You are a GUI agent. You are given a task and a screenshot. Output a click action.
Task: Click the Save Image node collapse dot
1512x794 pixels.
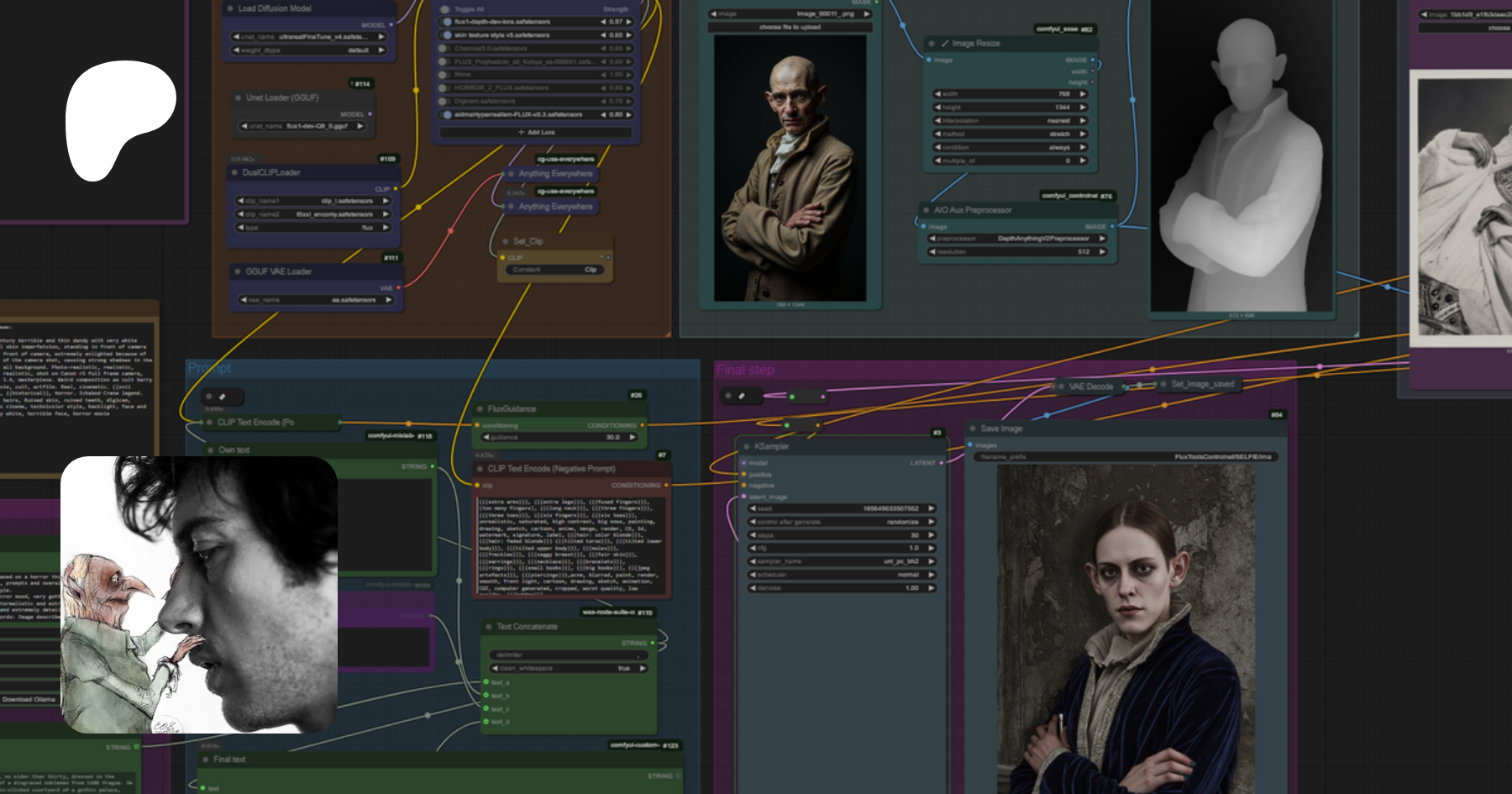coord(972,429)
